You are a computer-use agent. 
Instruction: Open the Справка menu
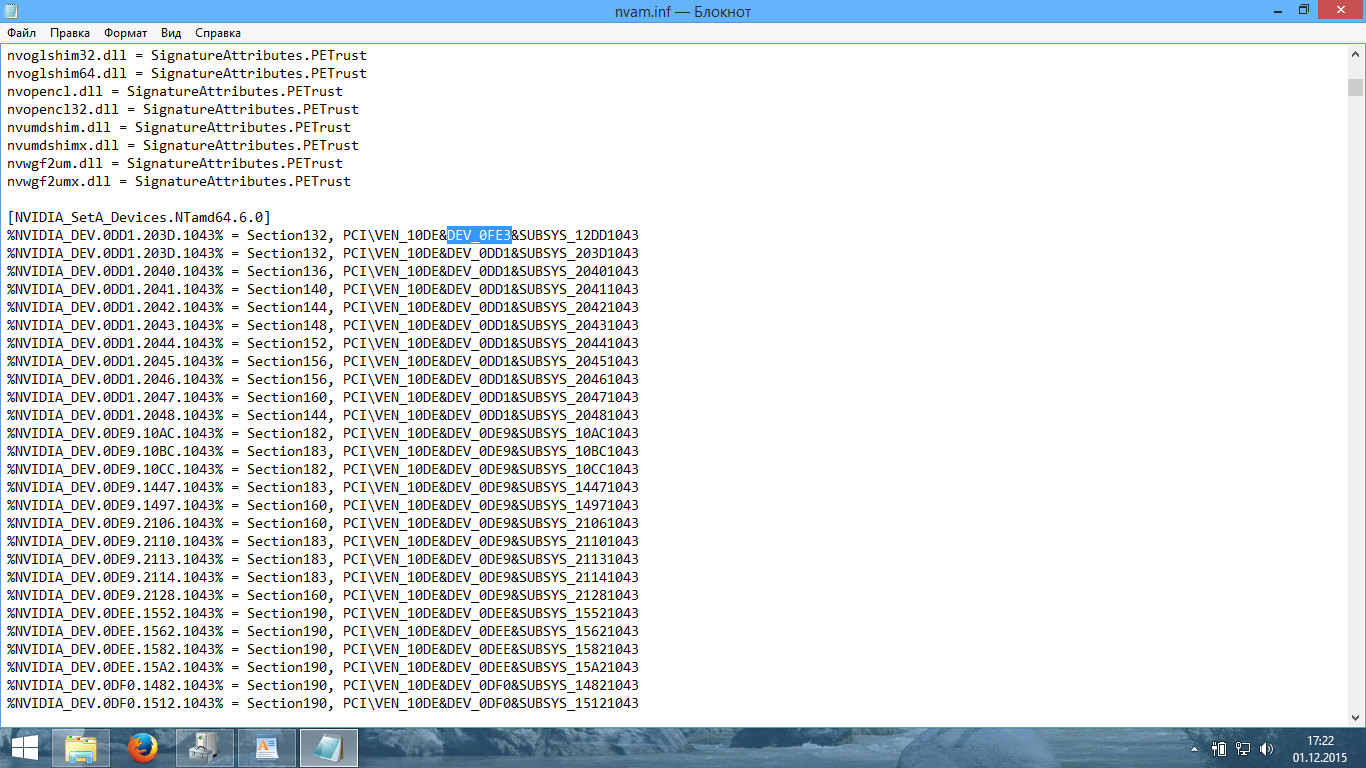coord(218,33)
